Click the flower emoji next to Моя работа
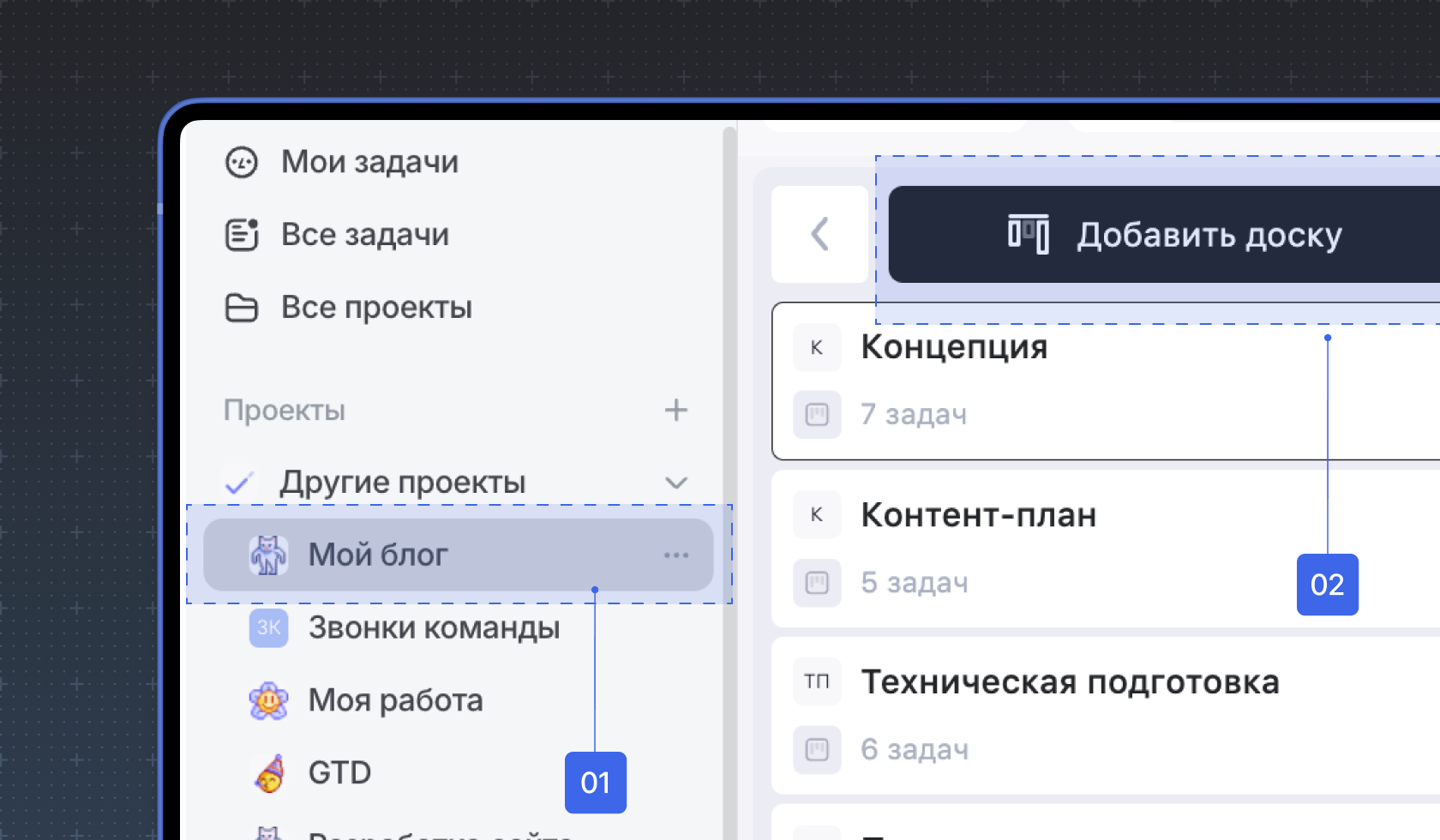This screenshot has width=1440, height=840. click(x=267, y=700)
